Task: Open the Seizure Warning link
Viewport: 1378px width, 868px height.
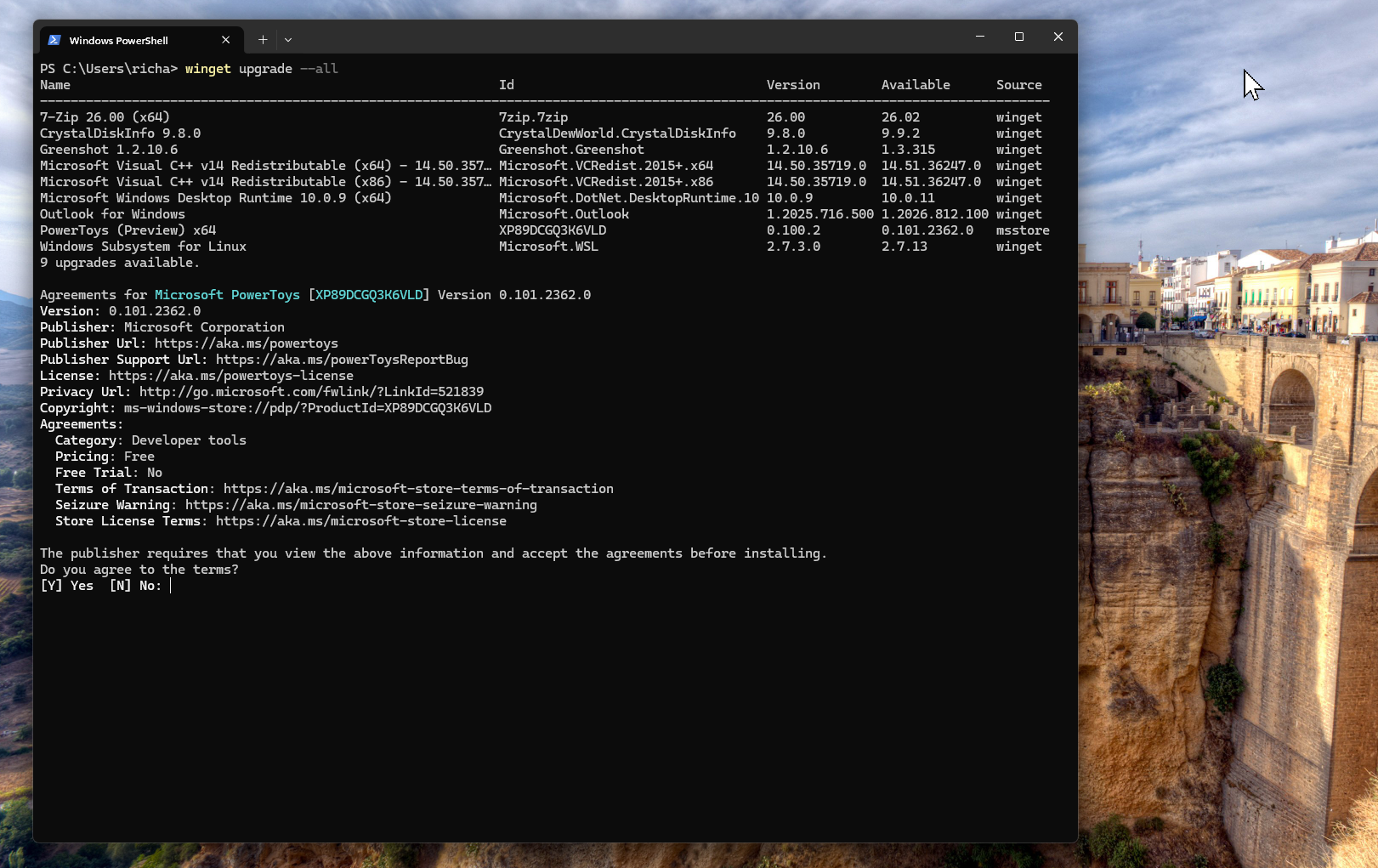Action: tap(361, 505)
